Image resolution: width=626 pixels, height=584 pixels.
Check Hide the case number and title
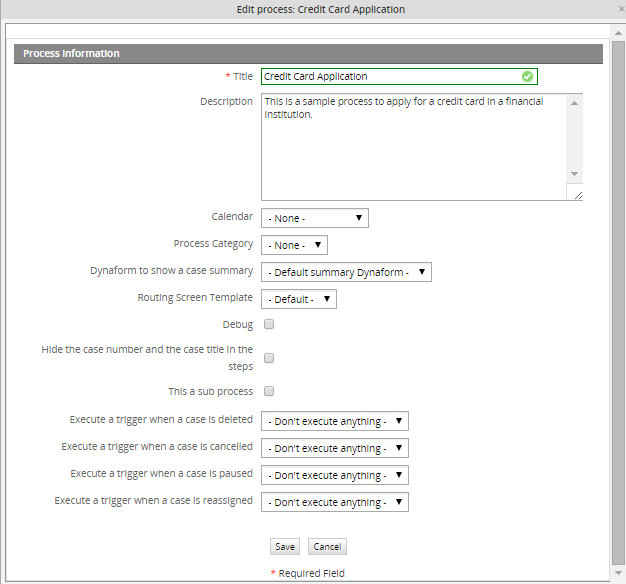269,358
